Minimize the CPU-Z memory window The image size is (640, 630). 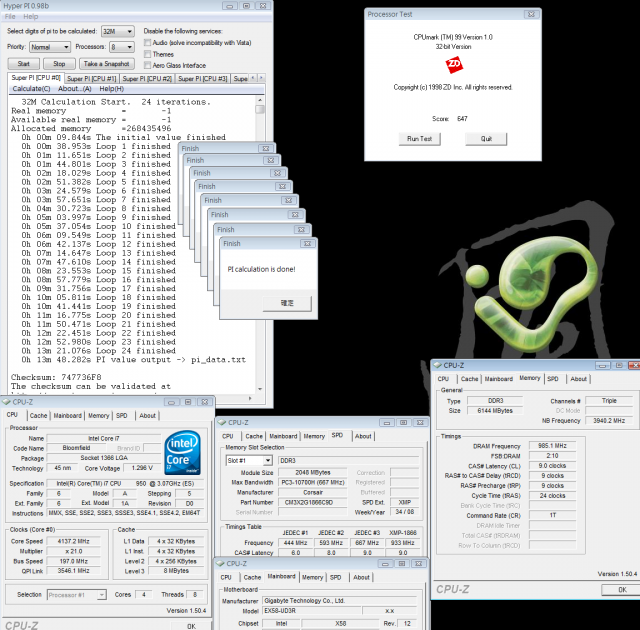[602, 366]
